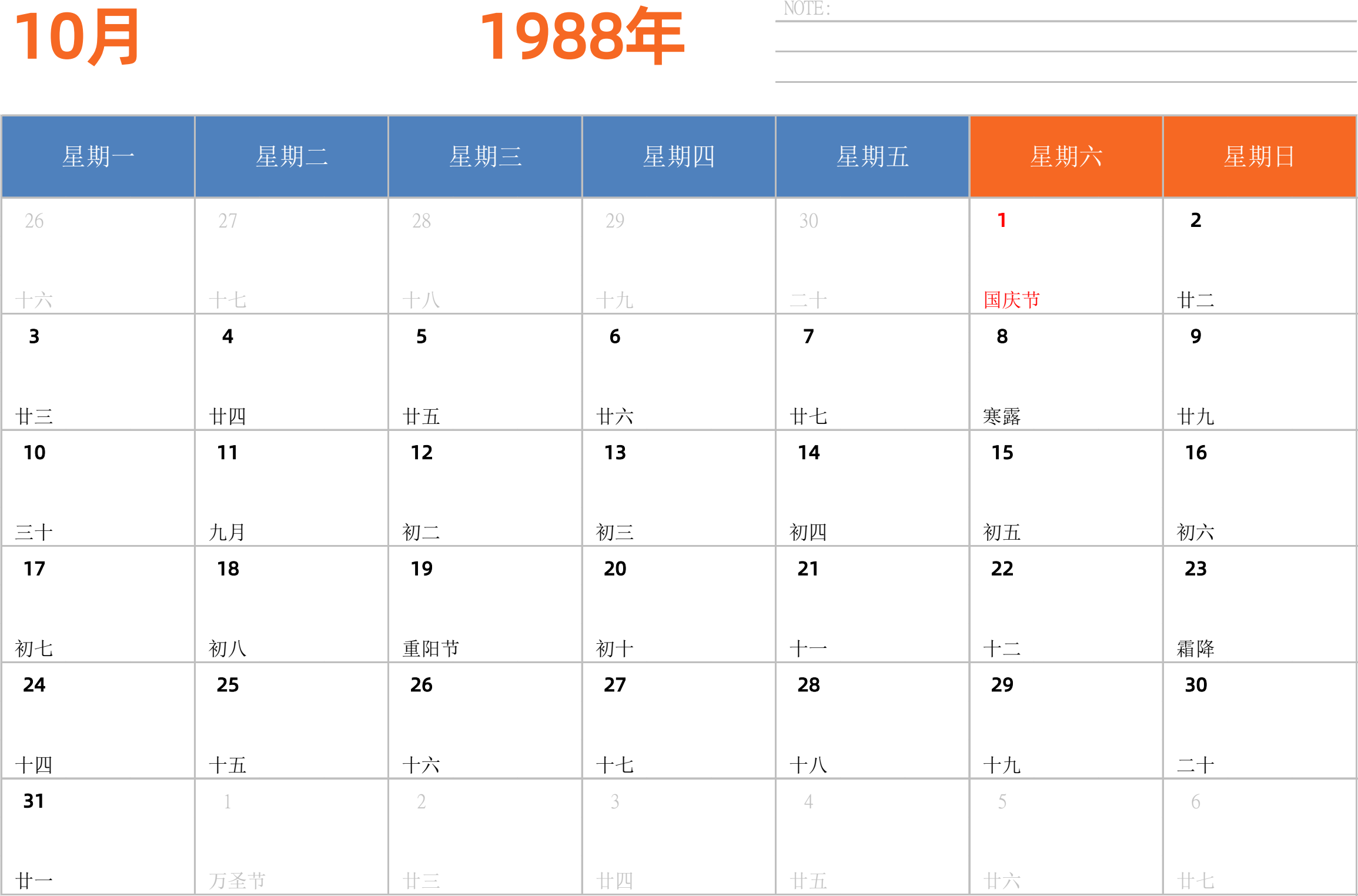Image resolution: width=1358 pixels, height=896 pixels.
Task: Select the bold date 28
Action: pyautogui.click(x=808, y=685)
